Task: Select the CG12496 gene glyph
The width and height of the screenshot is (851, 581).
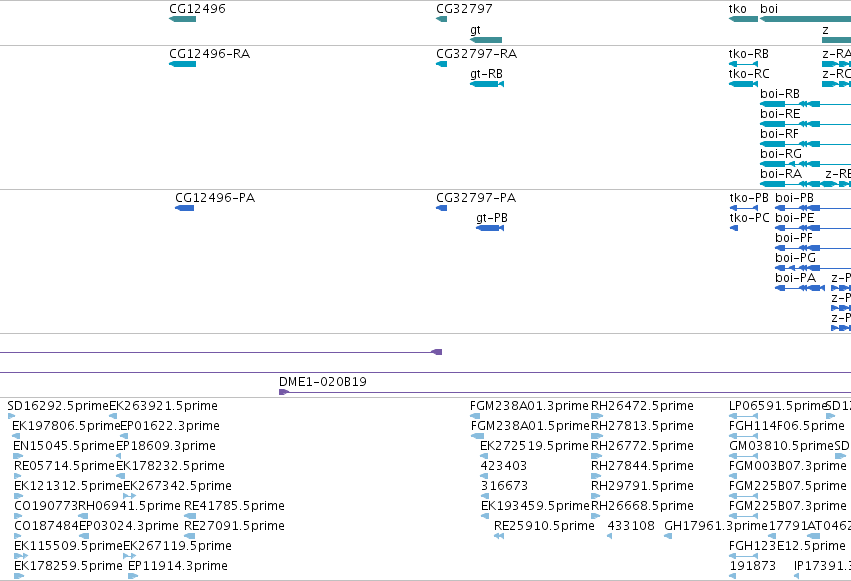Action: (x=182, y=19)
